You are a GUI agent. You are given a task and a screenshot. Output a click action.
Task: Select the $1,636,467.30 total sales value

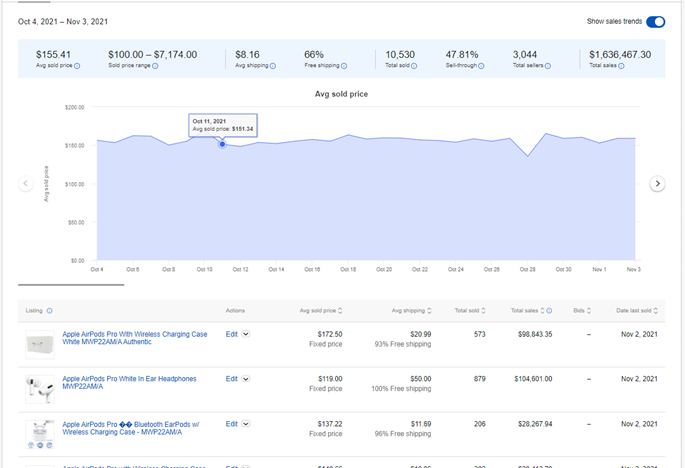coord(620,55)
